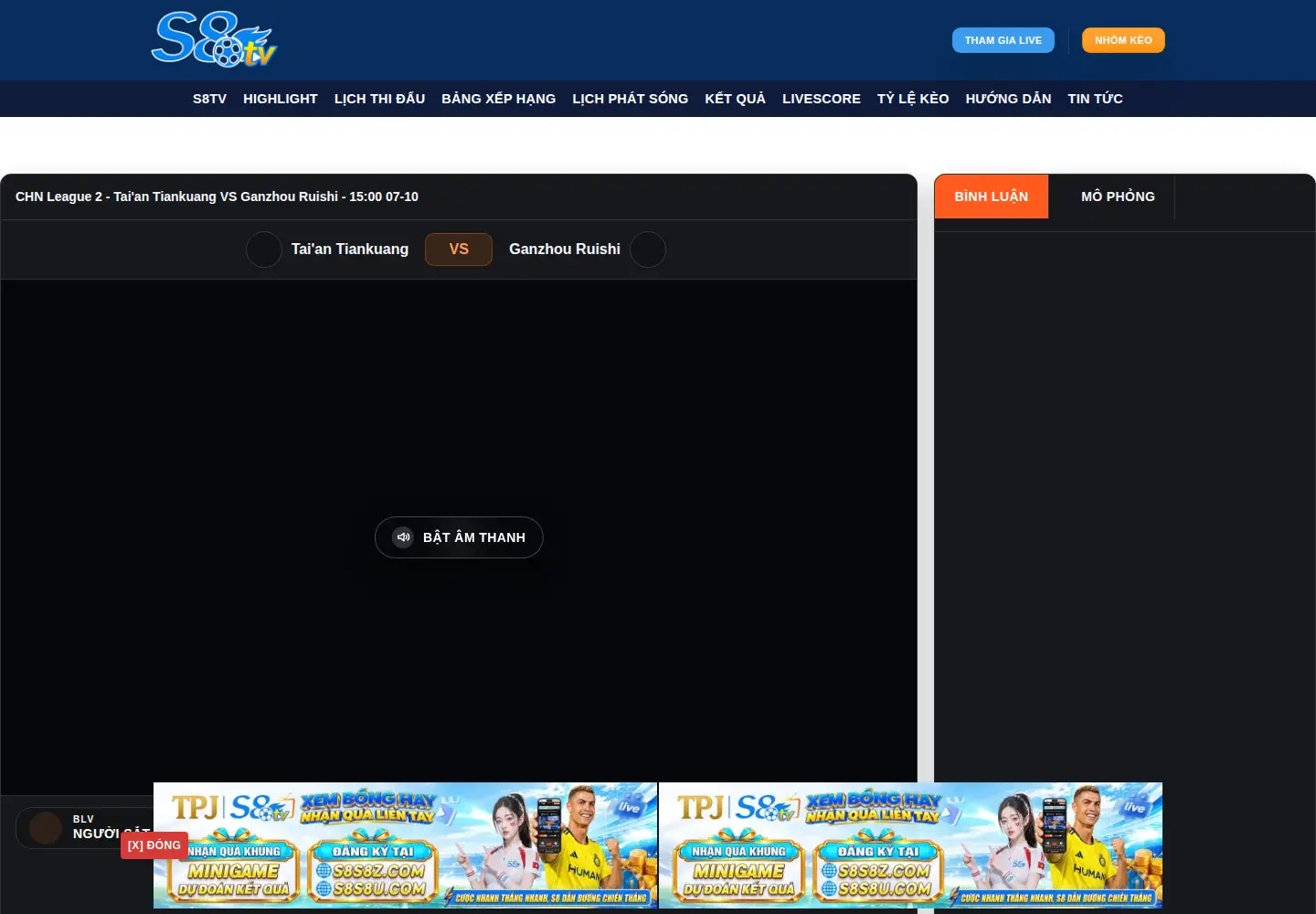The width and height of the screenshot is (1316, 914).
Task: Close the ad with [X] Đóng
Action: 154,845
